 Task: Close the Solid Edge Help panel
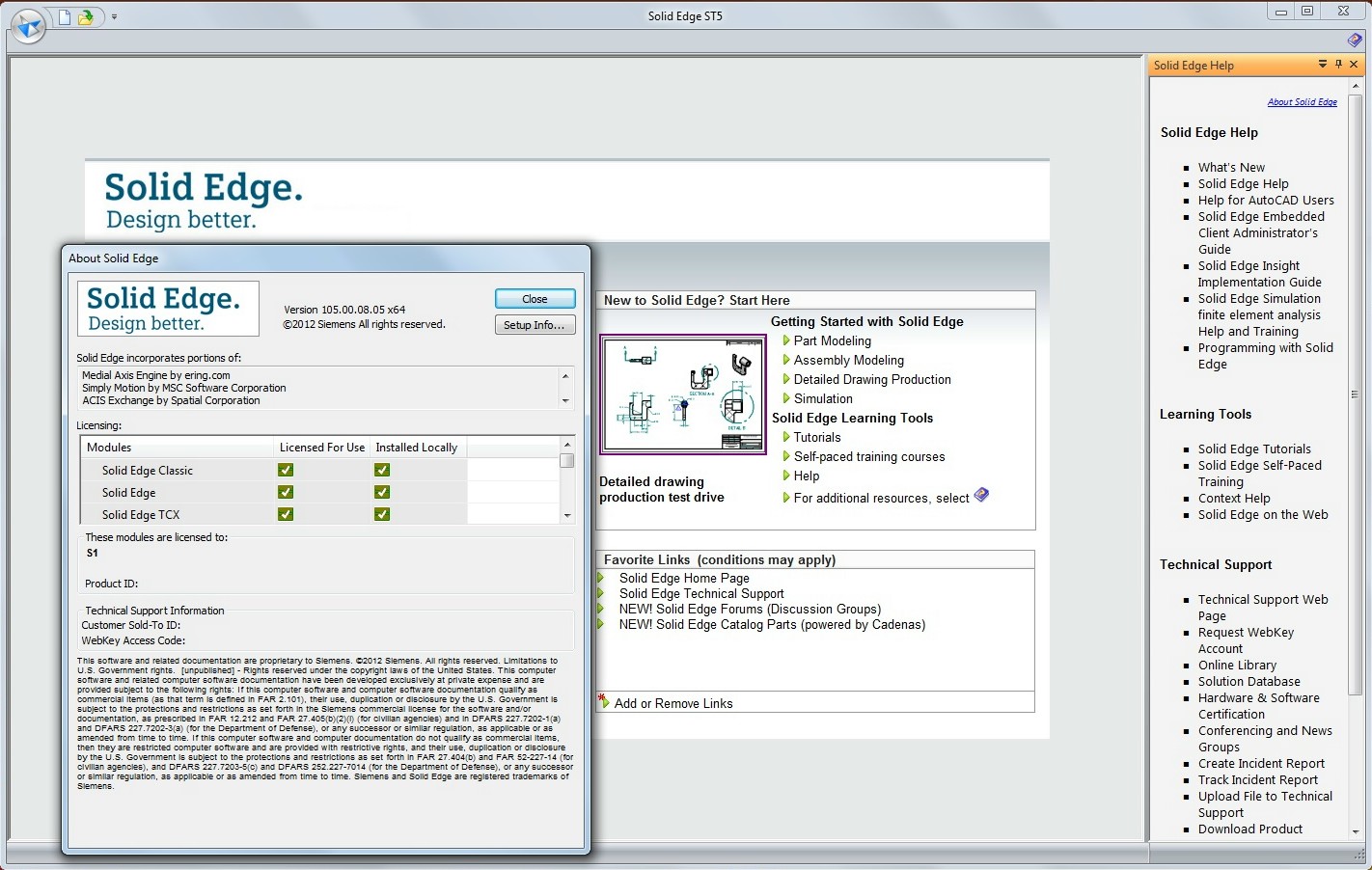click(1354, 65)
